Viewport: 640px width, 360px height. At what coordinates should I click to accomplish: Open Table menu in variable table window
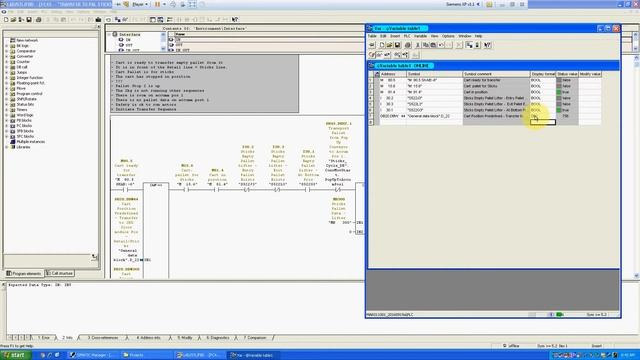coord(372,36)
